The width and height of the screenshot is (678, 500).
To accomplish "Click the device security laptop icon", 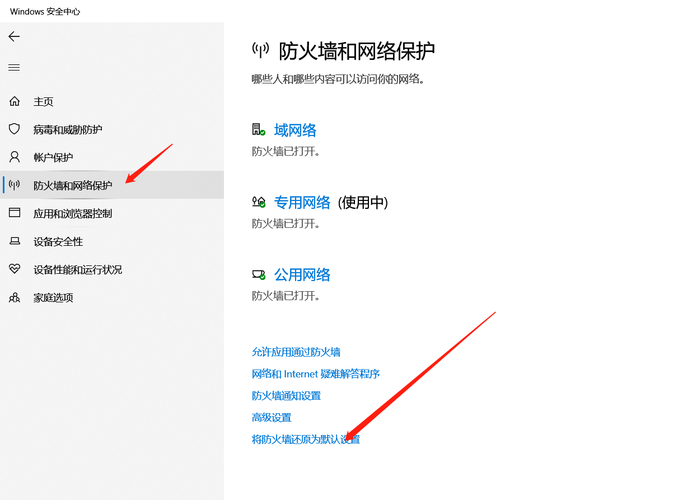I will (14, 241).
